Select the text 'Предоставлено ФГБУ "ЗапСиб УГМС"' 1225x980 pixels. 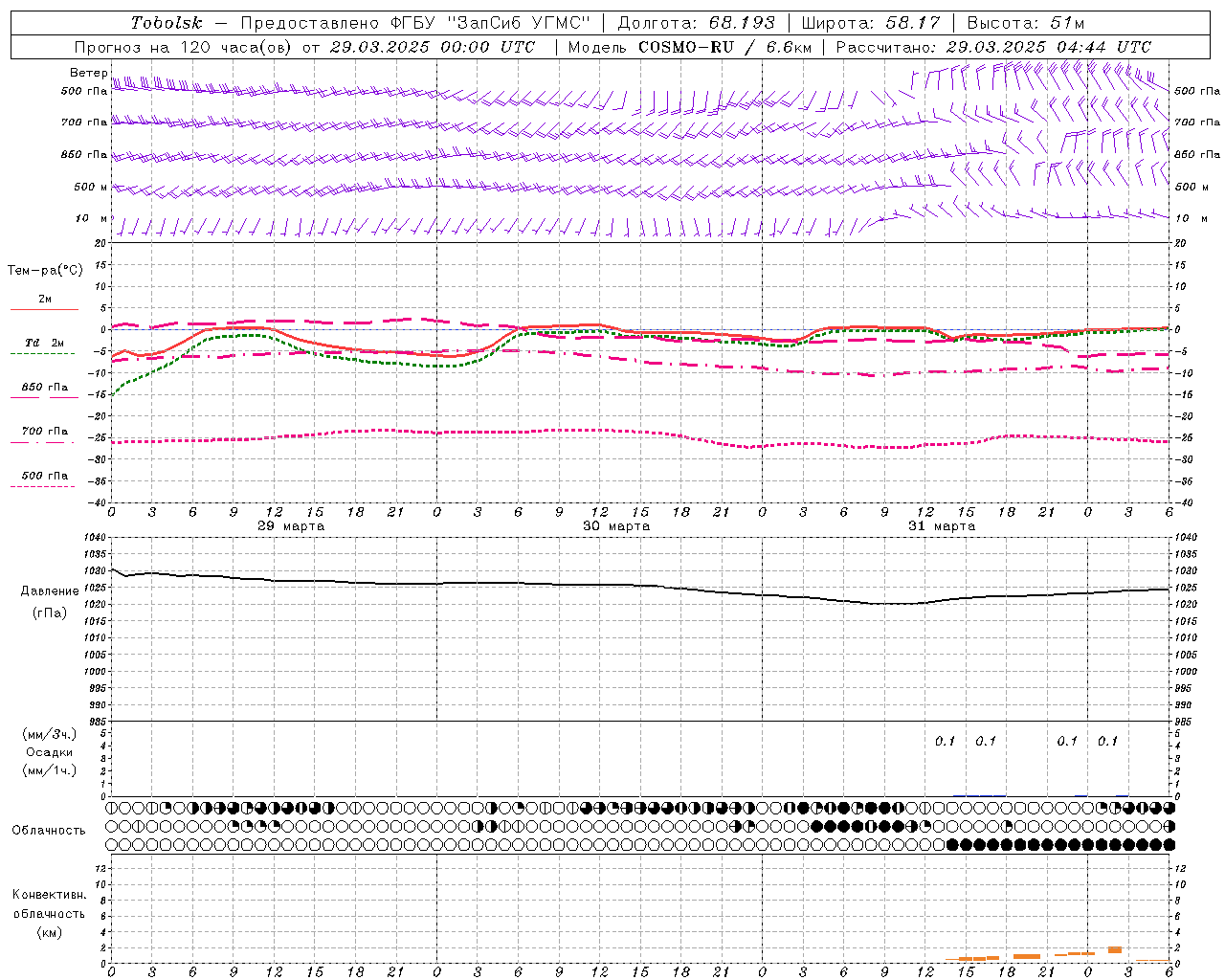point(415,23)
